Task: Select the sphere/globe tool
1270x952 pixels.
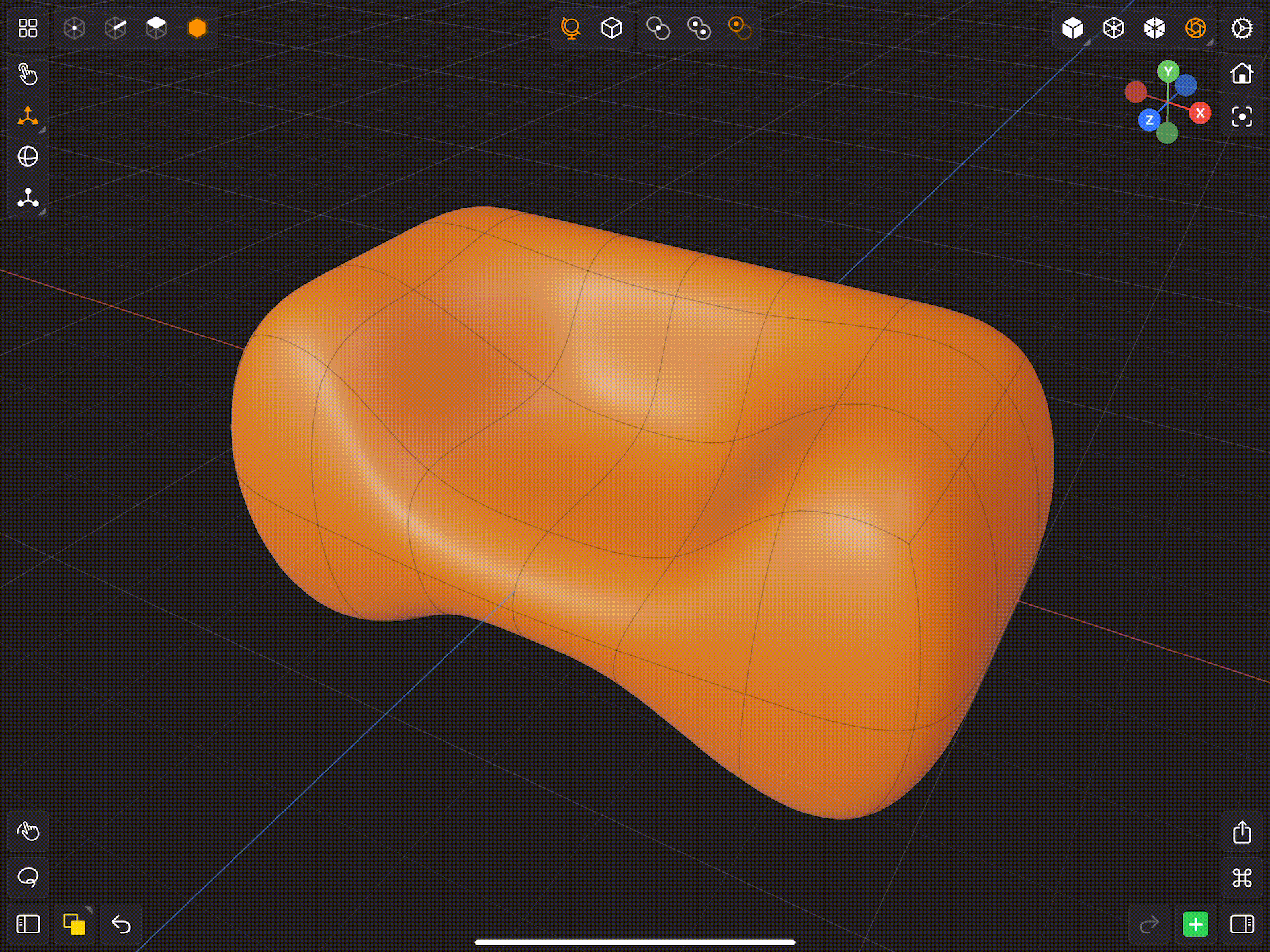Action: [27, 156]
